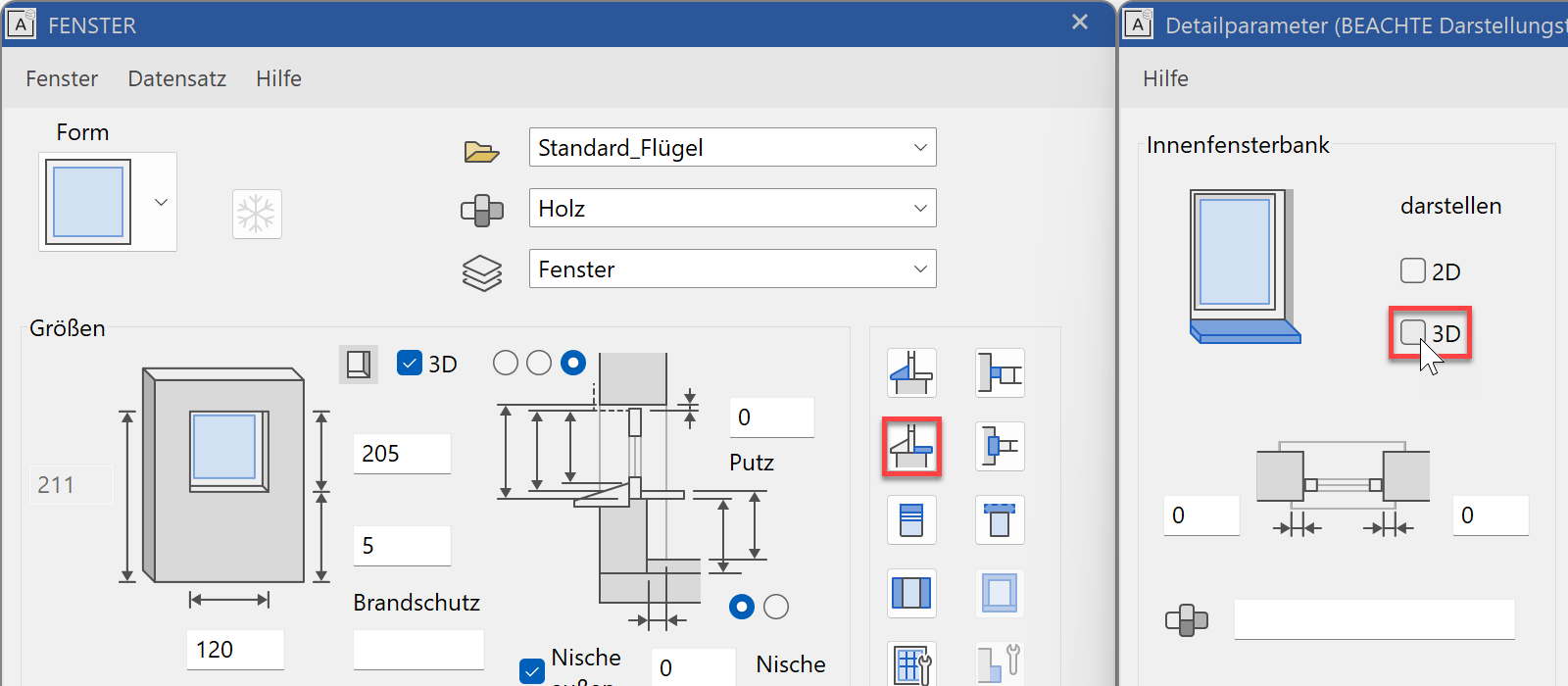Select the first radio button above section drawing
The image size is (1568, 686).
[506, 364]
